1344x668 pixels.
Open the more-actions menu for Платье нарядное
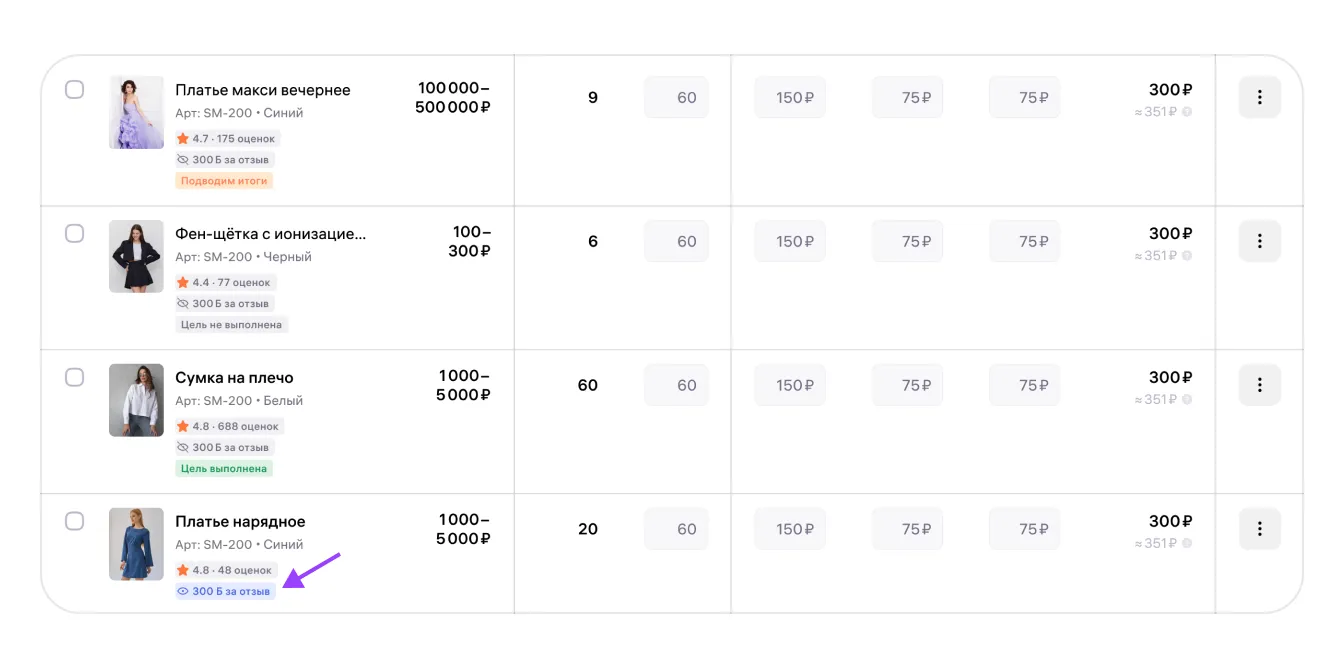(x=1259, y=529)
